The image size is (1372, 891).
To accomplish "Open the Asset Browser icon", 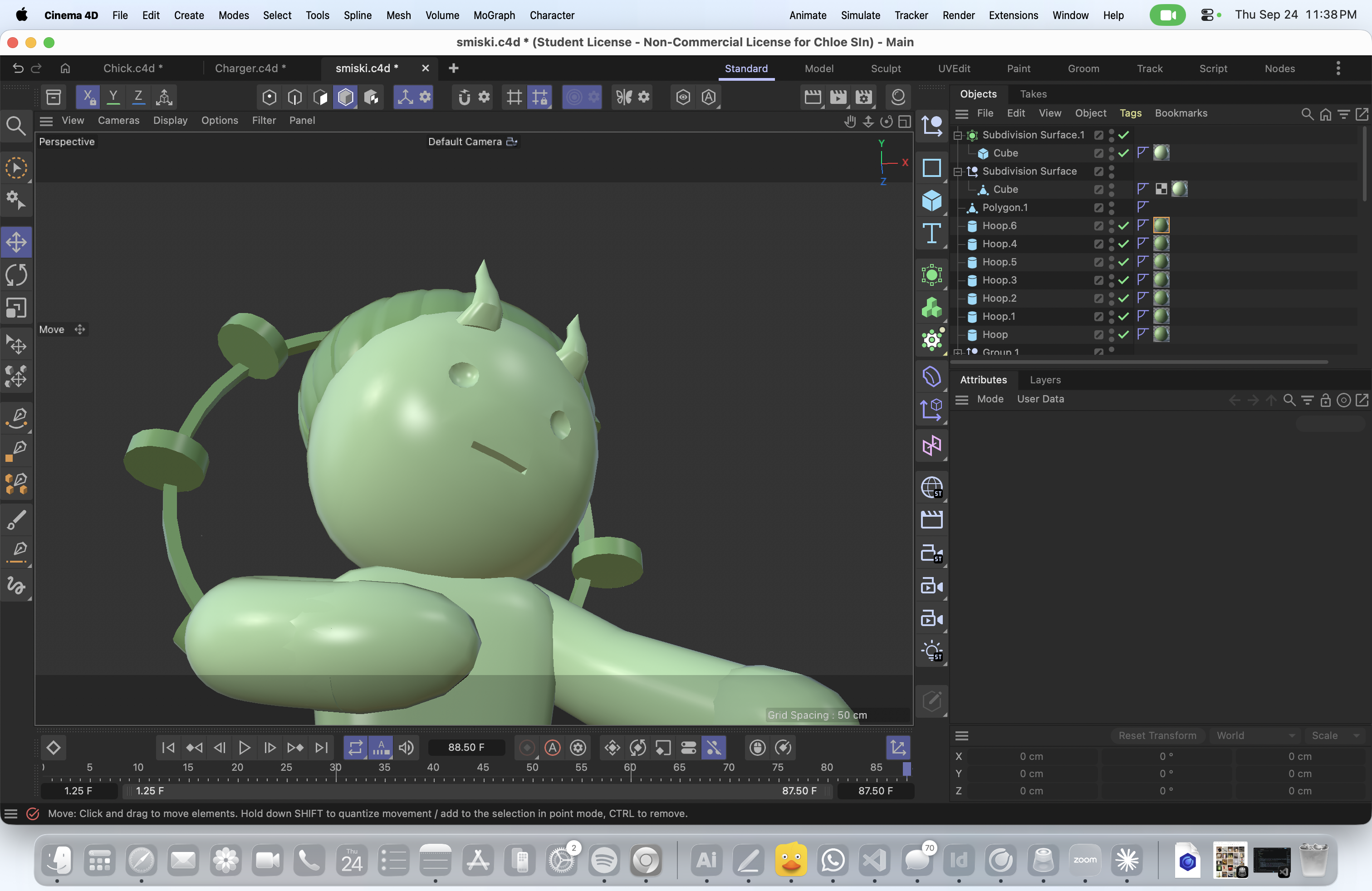I will 54,97.
